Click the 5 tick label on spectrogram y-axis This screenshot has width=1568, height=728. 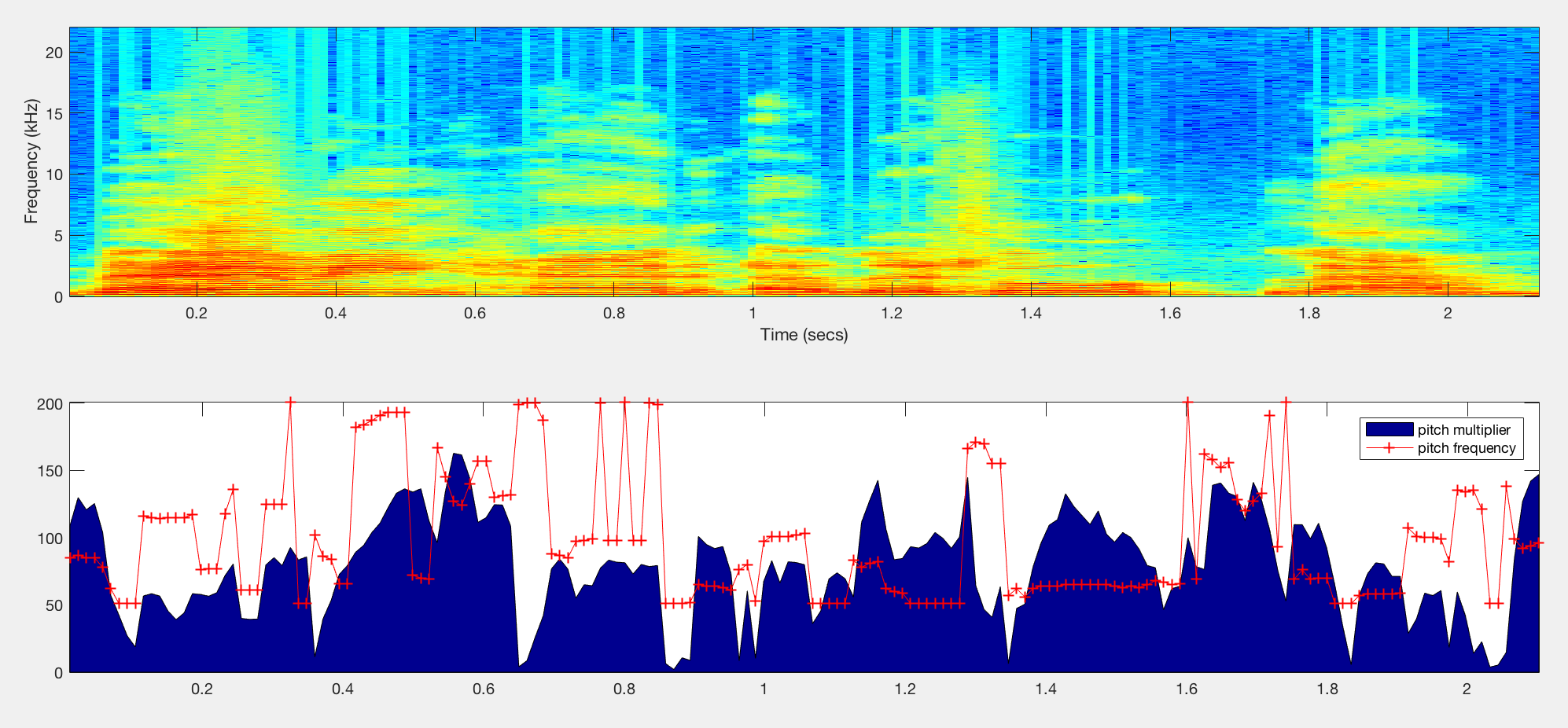(x=58, y=236)
